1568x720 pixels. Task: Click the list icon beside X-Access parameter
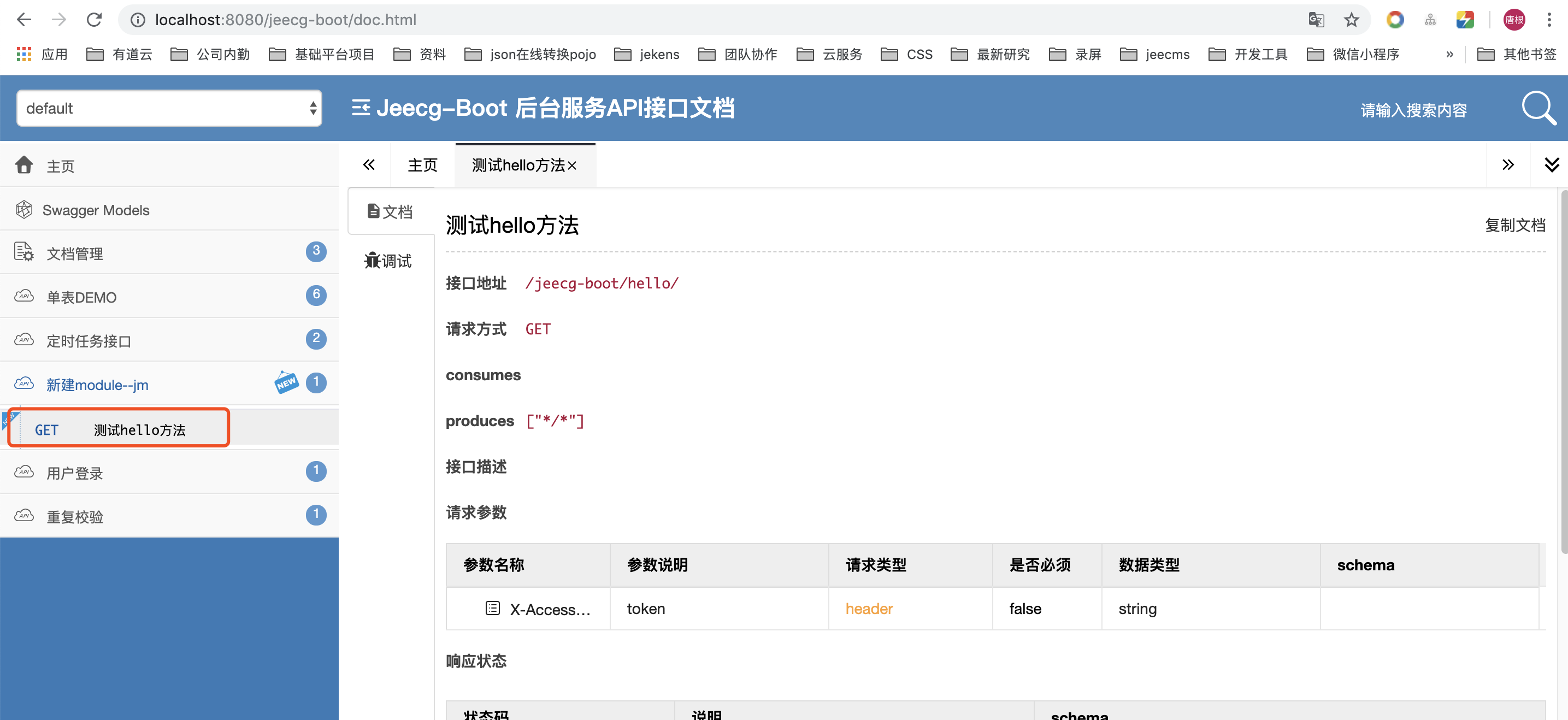[x=492, y=608]
